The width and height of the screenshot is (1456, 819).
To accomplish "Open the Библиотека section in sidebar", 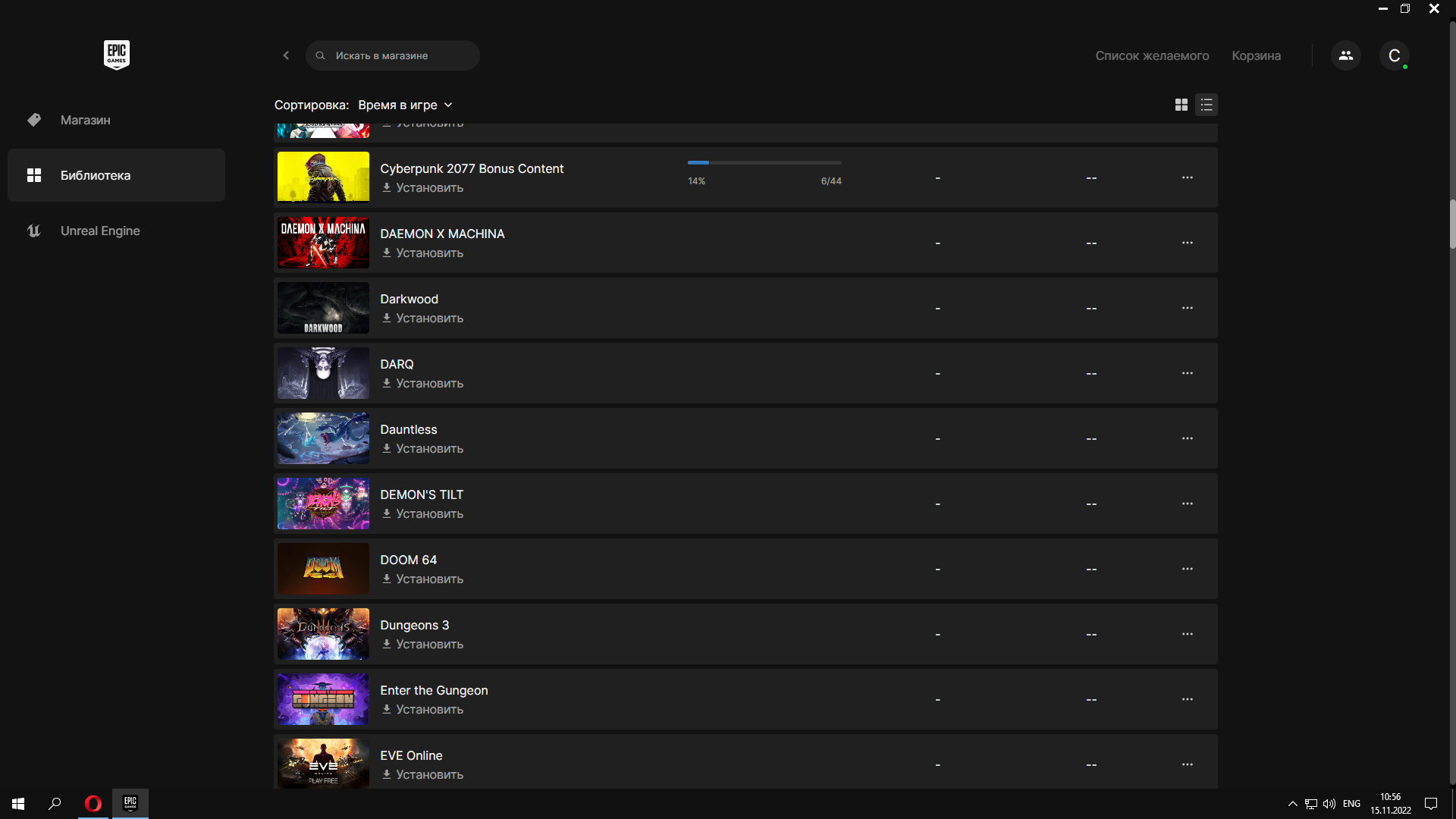I will pyautogui.click(x=116, y=175).
